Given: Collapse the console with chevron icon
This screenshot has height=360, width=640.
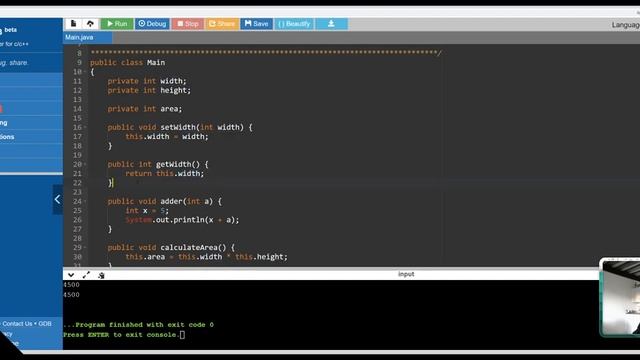Looking at the screenshot, I should (x=71, y=275).
